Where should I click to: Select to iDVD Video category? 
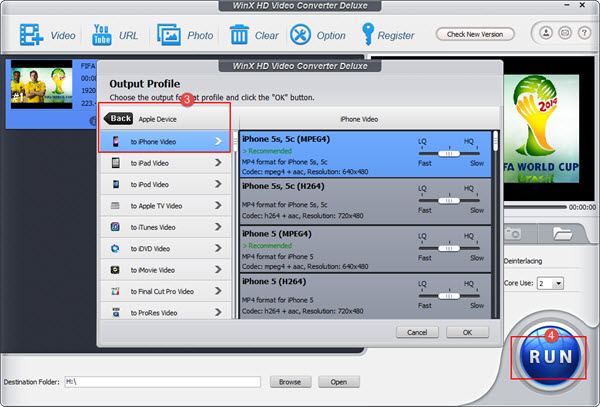point(166,249)
